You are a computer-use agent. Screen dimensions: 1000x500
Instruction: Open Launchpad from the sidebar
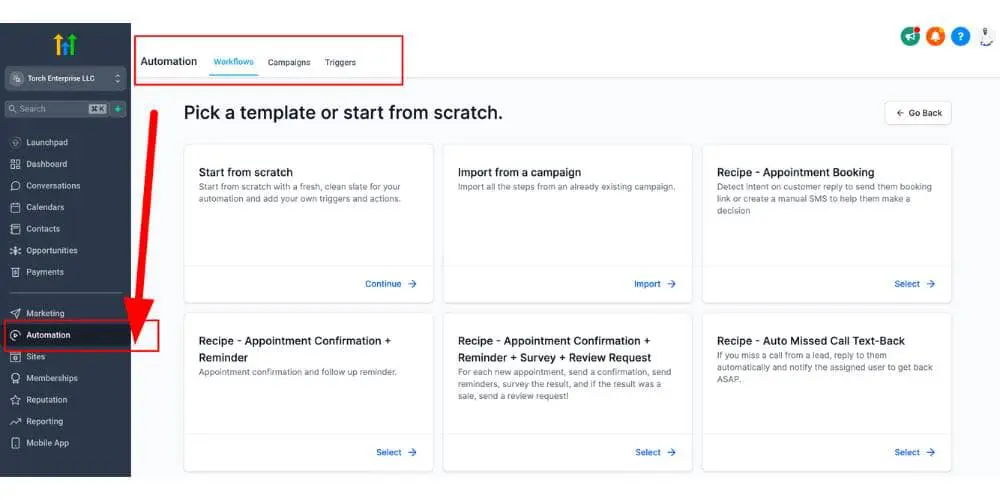click(46, 142)
